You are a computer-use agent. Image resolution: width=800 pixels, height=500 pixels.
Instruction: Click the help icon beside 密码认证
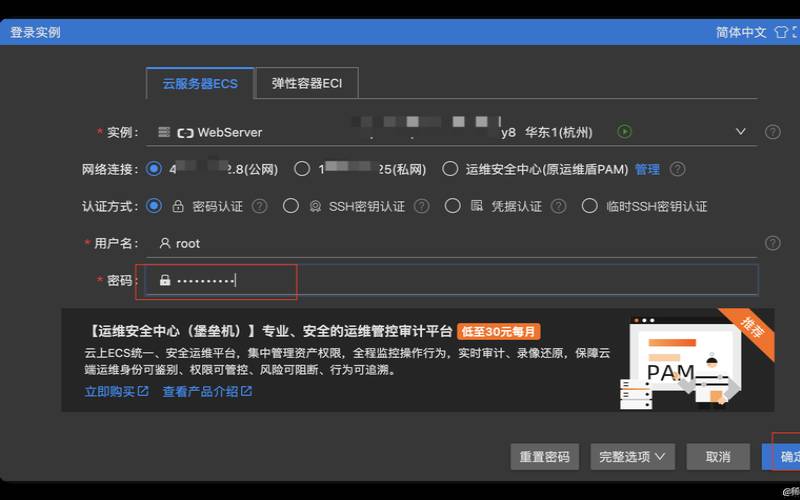259,206
